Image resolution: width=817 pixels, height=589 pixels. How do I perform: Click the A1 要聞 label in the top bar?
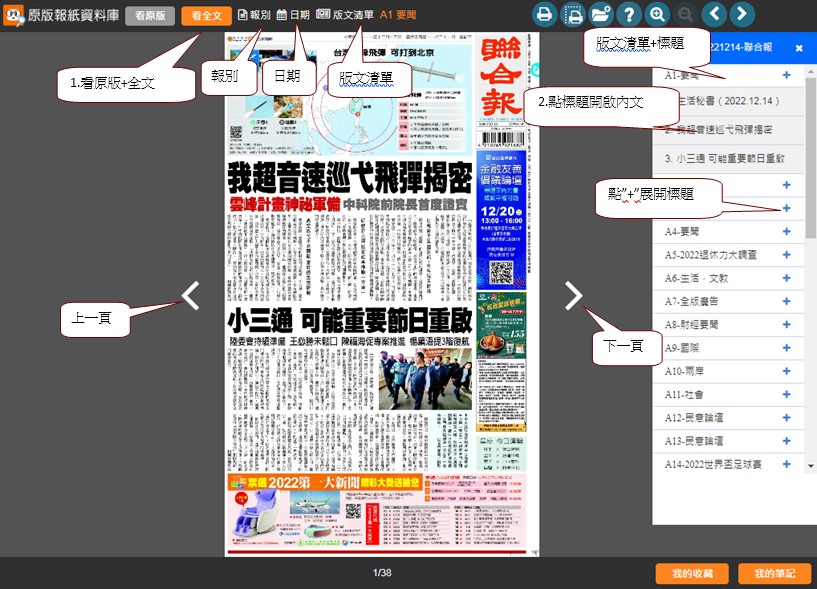tap(398, 15)
